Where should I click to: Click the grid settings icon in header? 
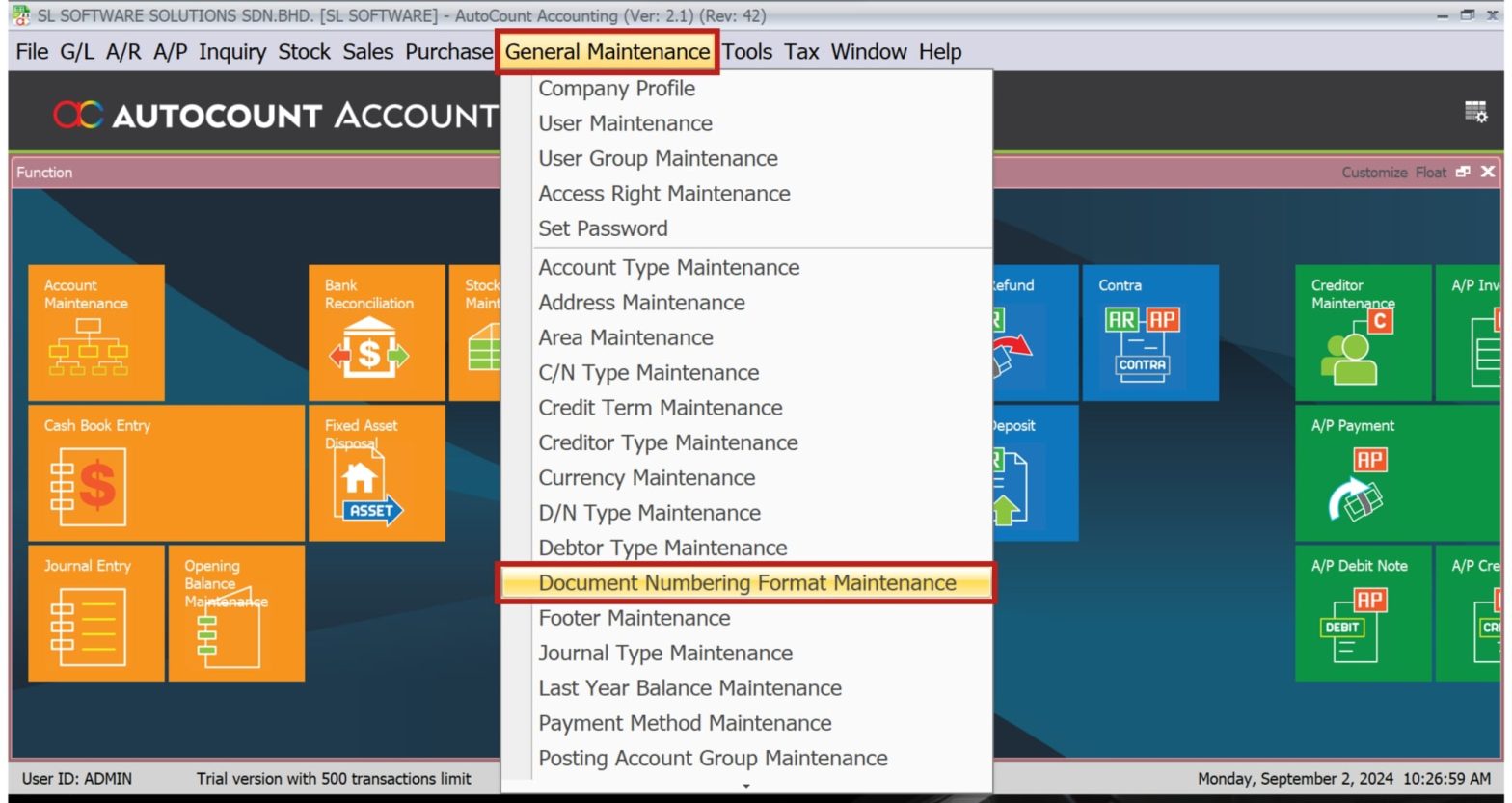(x=1475, y=112)
